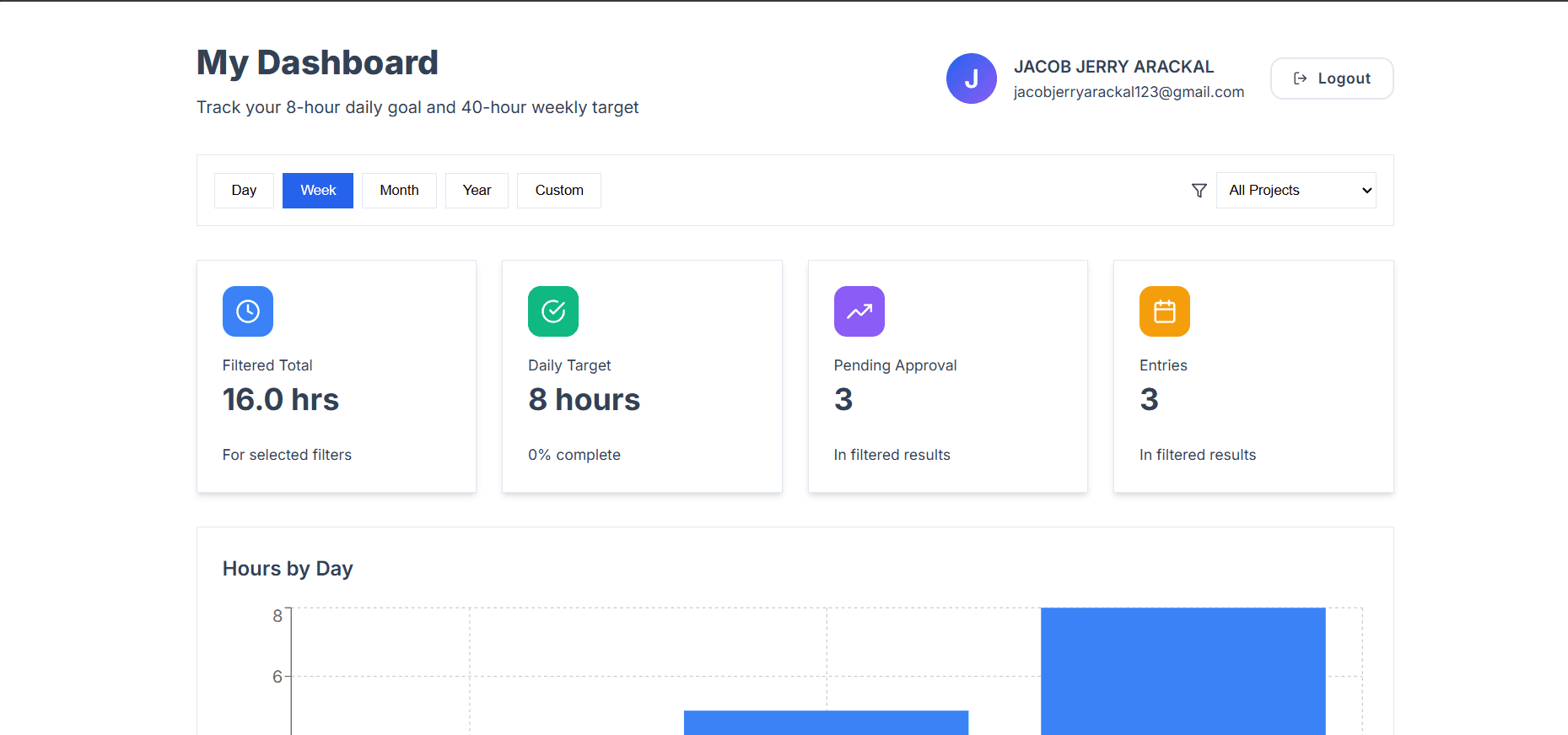The height and width of the screenshot is (735, 1568).
Task: Click the My Dashboard heading
Action: pos(317,63)
